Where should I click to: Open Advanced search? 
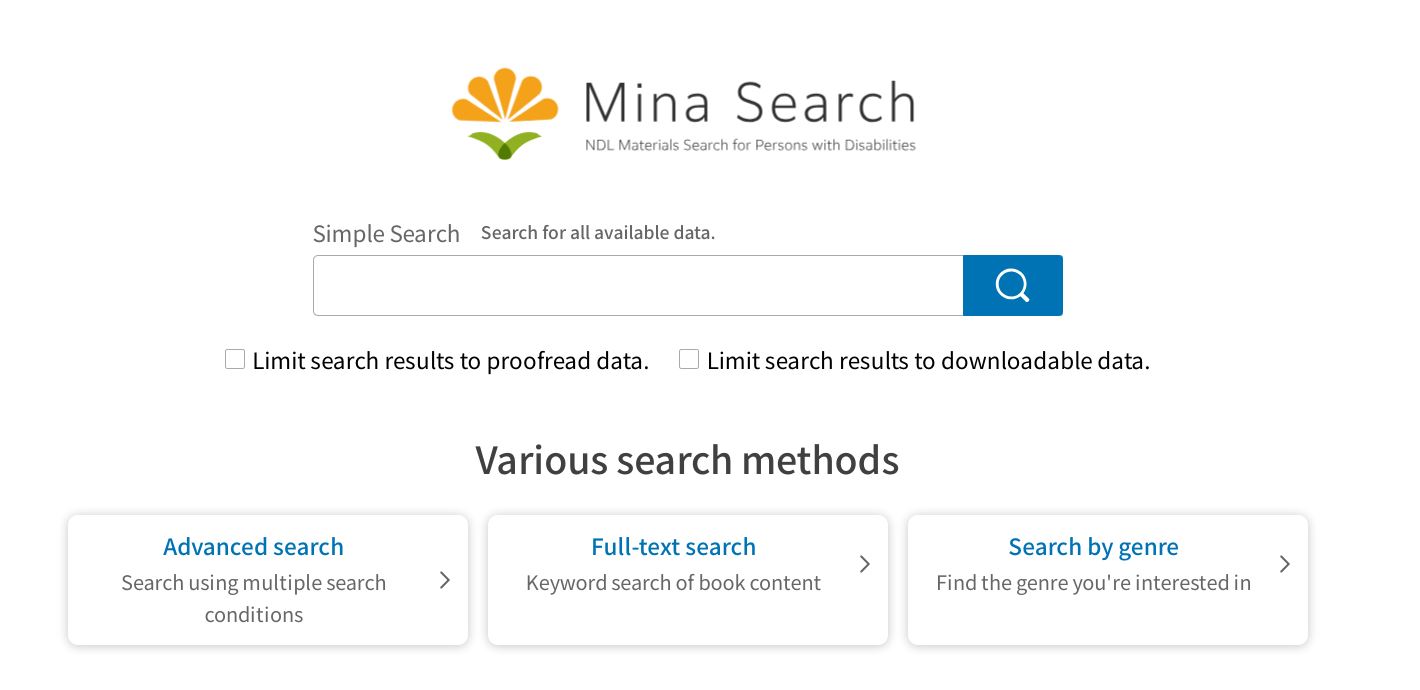[253, 547]
